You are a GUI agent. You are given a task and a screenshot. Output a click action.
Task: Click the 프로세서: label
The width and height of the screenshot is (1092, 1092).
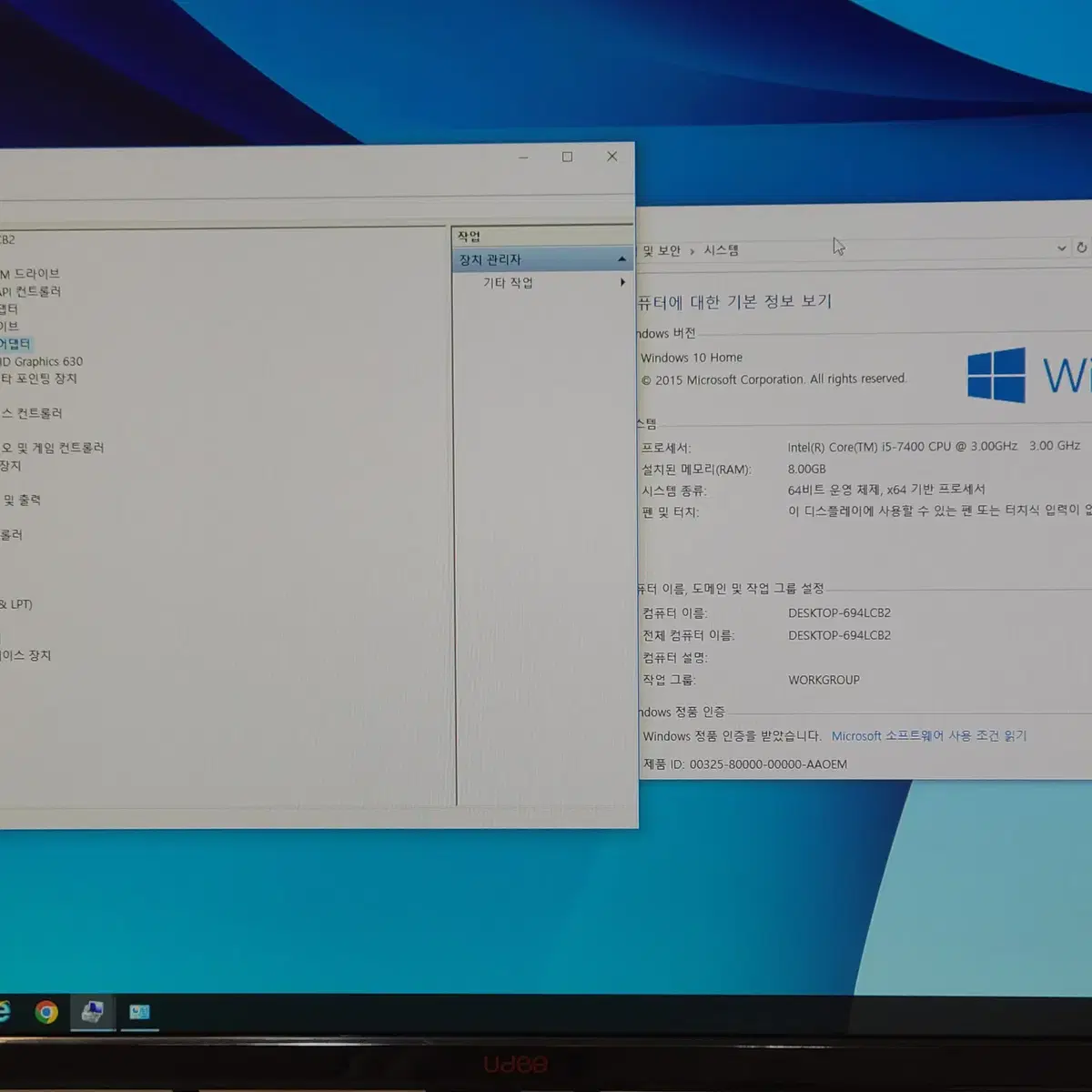(x=666, y=448)
